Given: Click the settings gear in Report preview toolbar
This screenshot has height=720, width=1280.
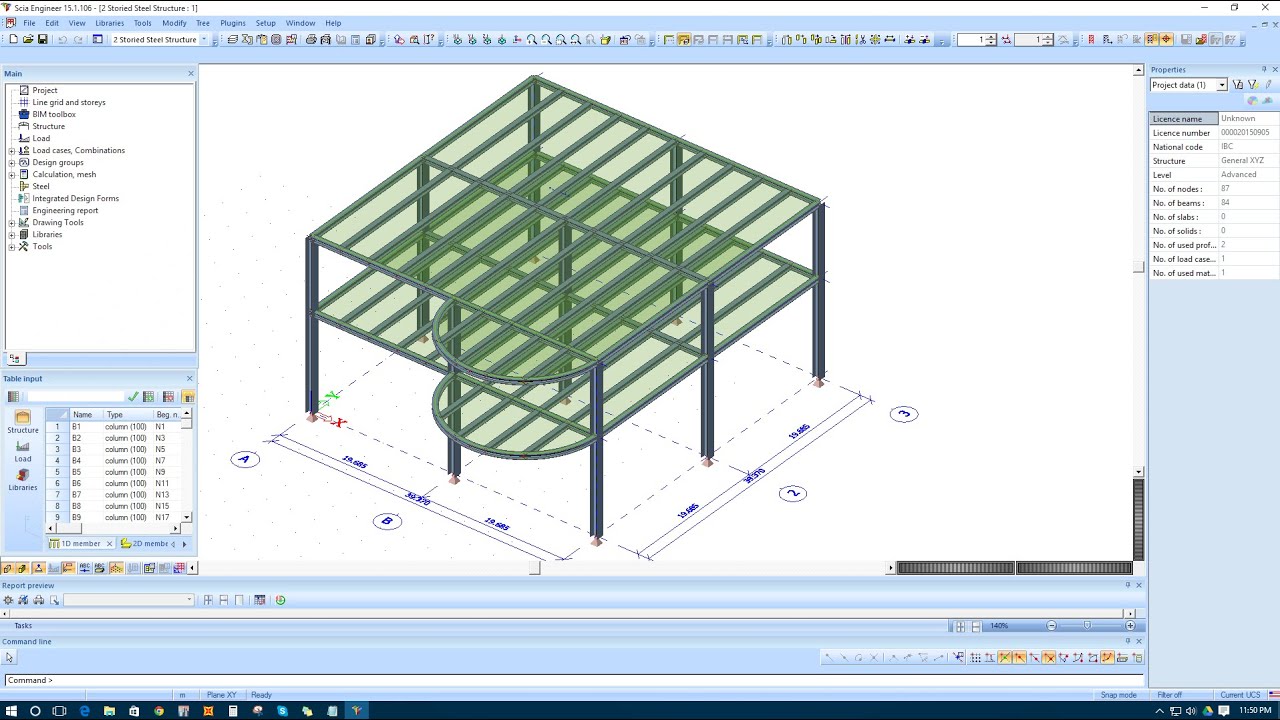Looking at the screenshot, I should click(x=8, y=600).
